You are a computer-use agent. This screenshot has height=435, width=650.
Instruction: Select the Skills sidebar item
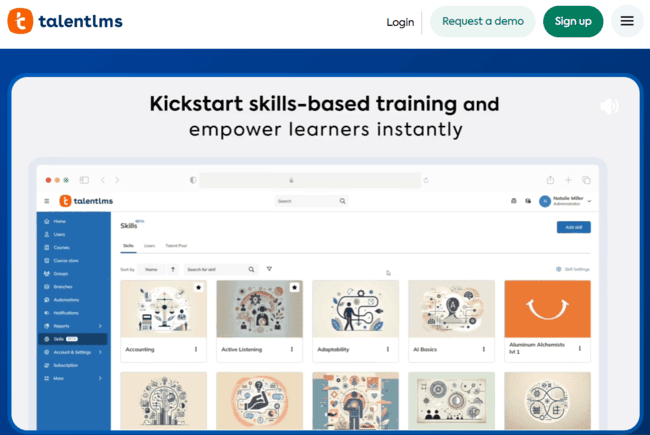tap(73, 339)
